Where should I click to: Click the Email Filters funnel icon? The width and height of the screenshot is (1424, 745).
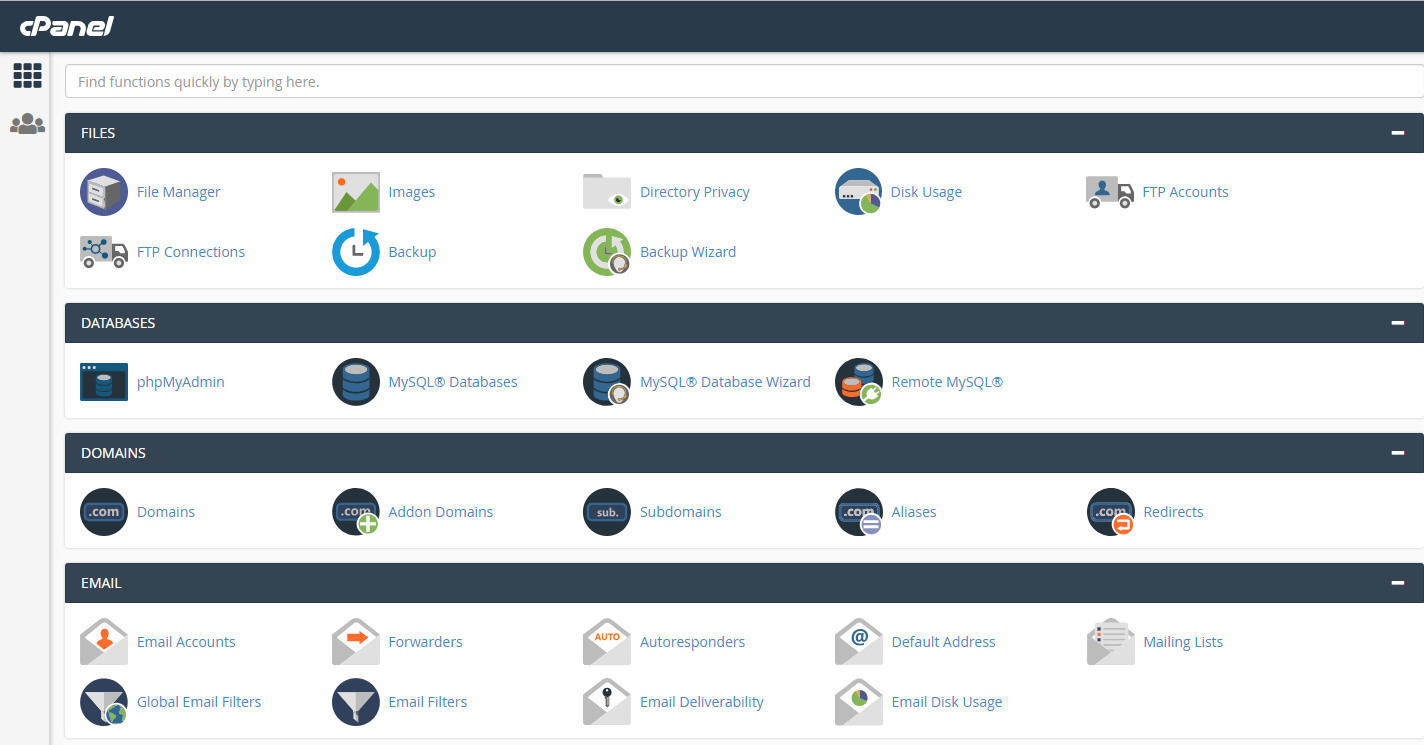point(356,702)
